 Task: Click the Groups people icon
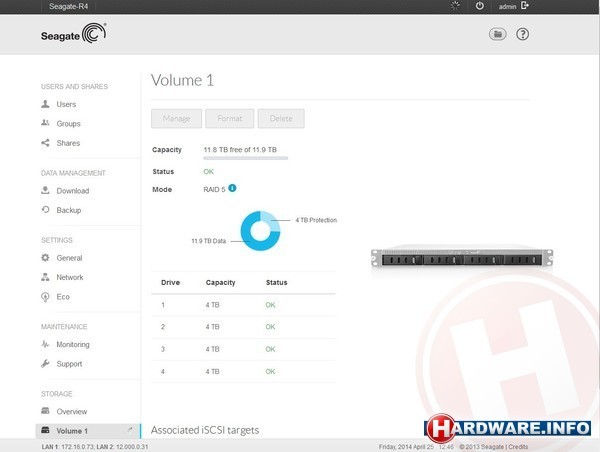(x=45, y=123)
